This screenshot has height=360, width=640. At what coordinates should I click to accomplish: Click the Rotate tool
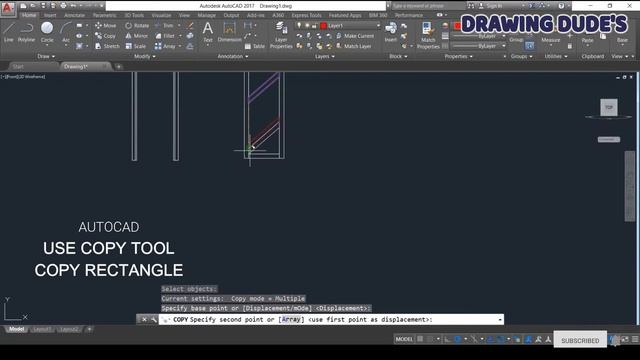pyautogui.click(x=137, y=25)
